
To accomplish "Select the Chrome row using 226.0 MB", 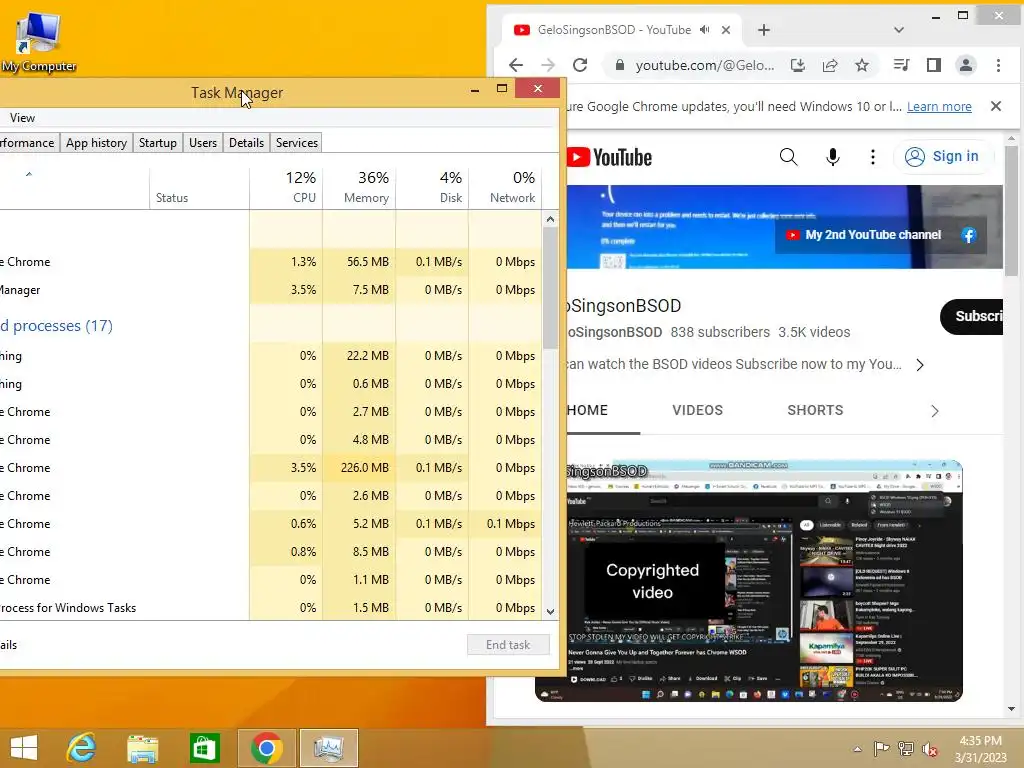I will tap(270, 468).
